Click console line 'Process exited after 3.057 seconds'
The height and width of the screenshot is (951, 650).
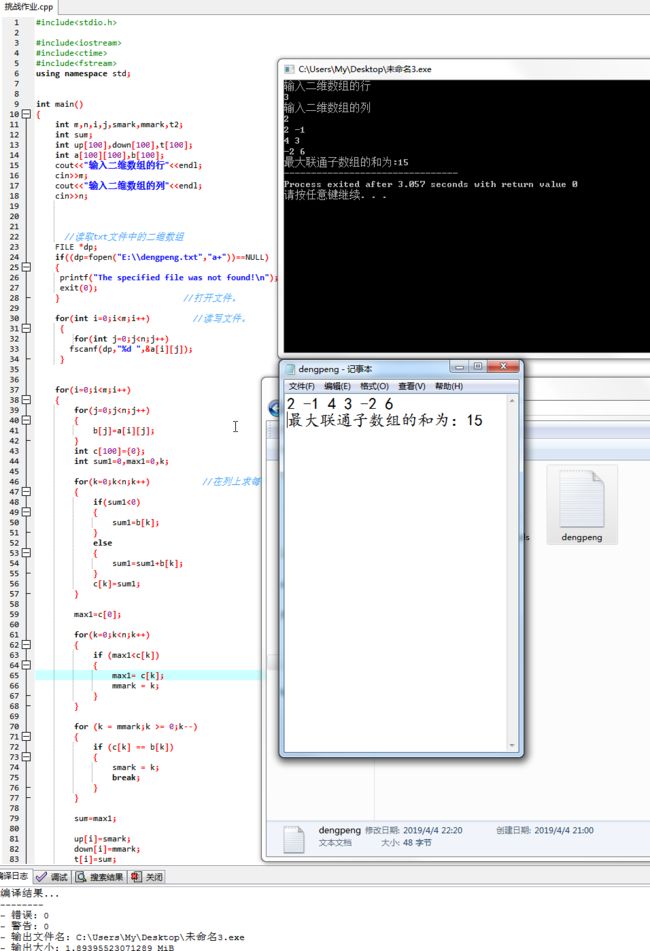431,184
